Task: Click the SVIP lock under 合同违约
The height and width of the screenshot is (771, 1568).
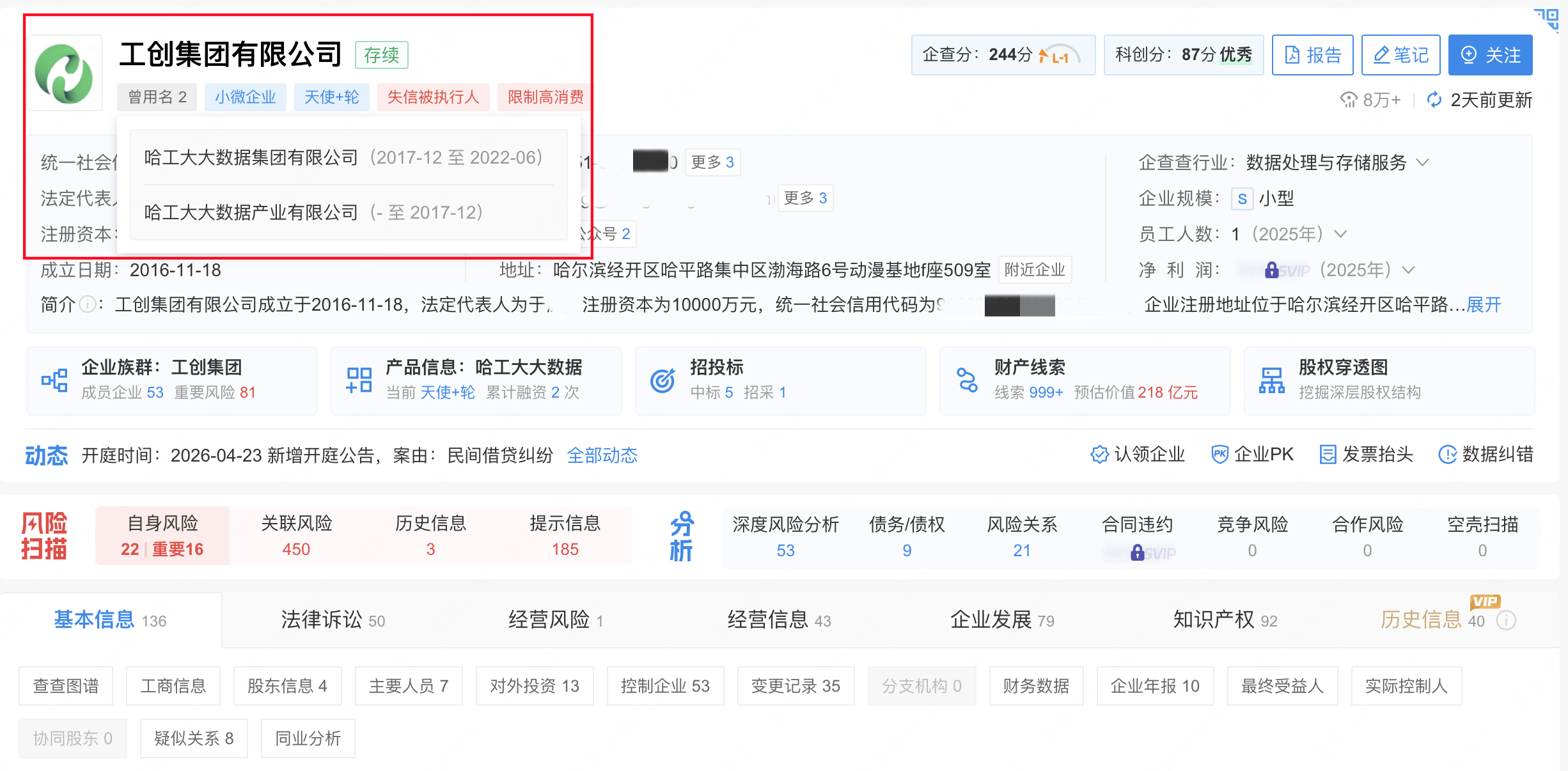Action: pos(1138,552)
